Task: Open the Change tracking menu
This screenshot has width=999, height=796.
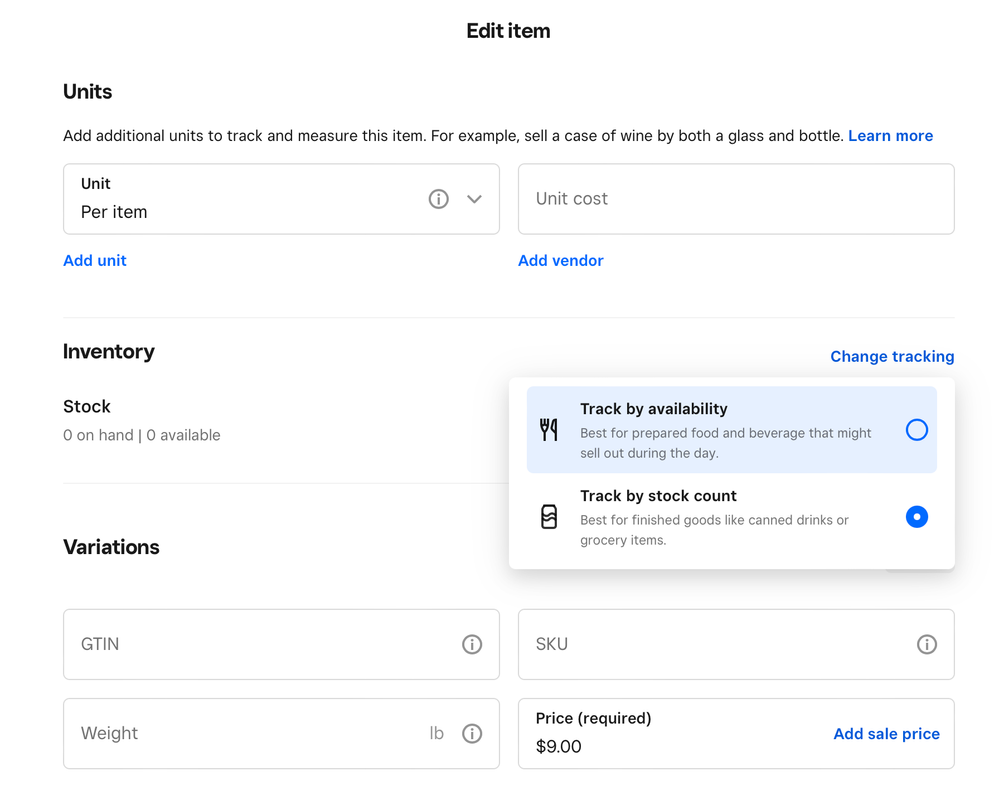Action: (x=891, y=357)
